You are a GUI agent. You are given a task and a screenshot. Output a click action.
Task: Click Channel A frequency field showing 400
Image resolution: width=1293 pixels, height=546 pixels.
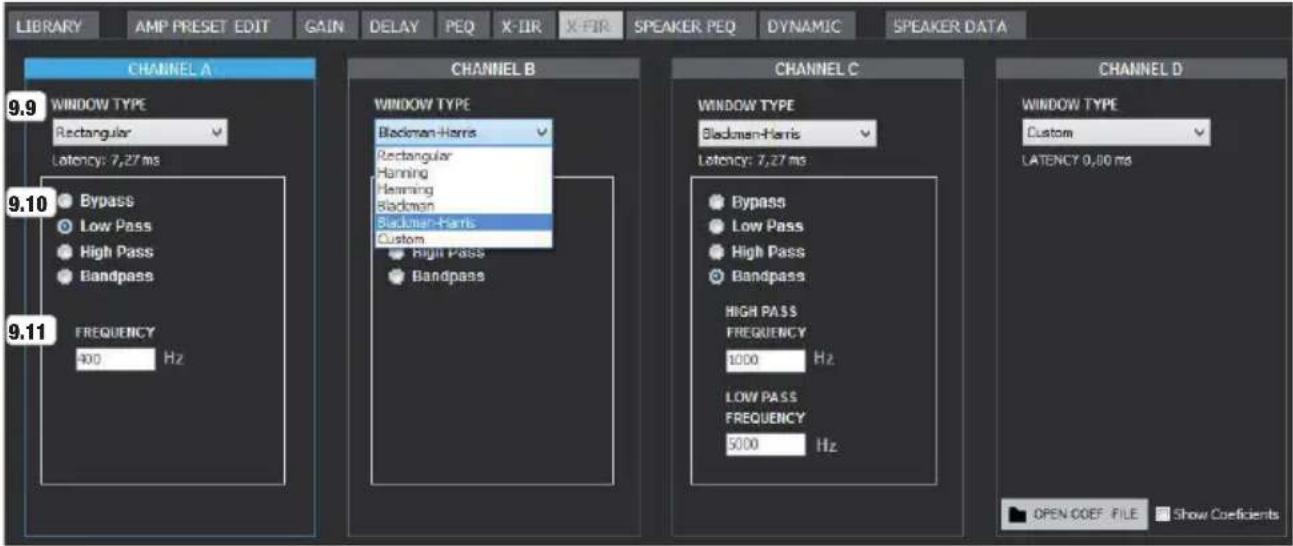point(116,359)
